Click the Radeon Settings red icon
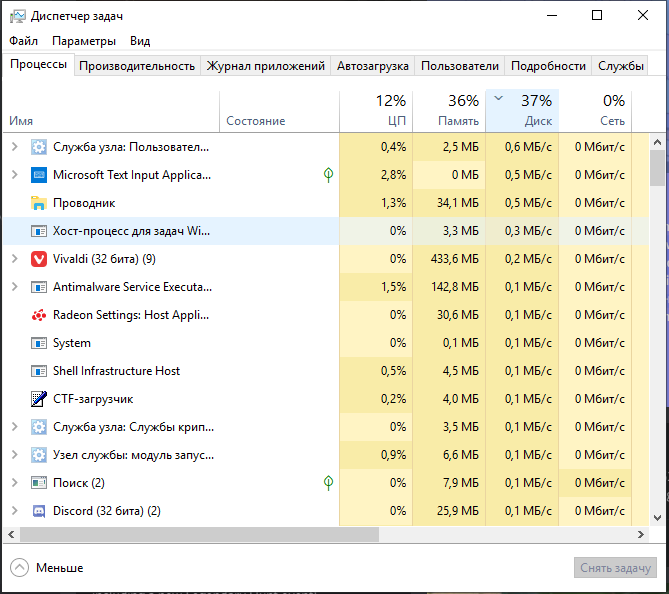669x594 pixels. coord(39,315)
